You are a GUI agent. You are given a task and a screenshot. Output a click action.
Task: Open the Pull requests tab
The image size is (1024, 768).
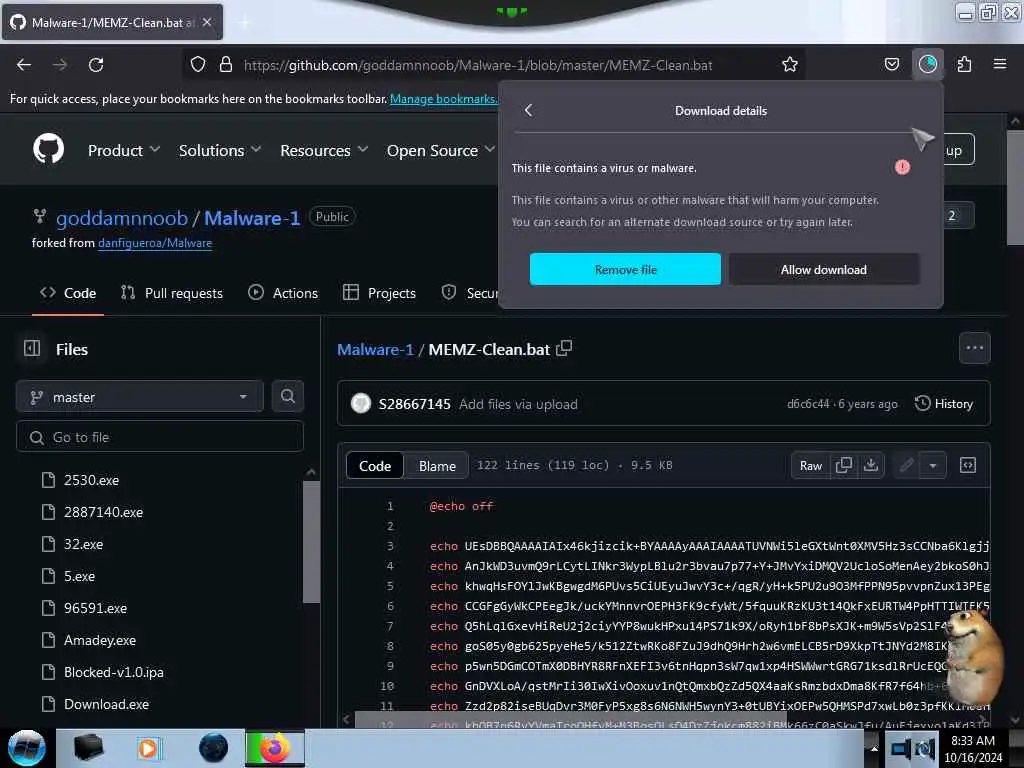point(172,293)
